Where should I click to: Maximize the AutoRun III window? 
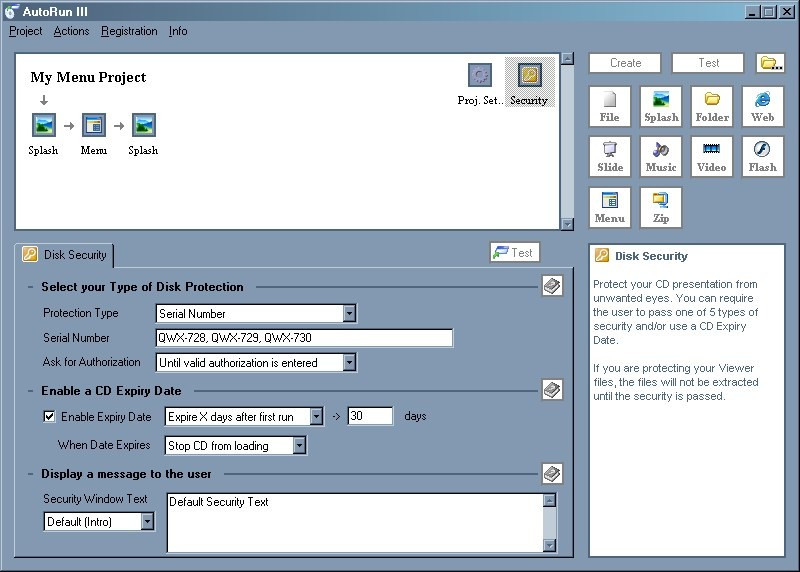click(x=769, y=11)
